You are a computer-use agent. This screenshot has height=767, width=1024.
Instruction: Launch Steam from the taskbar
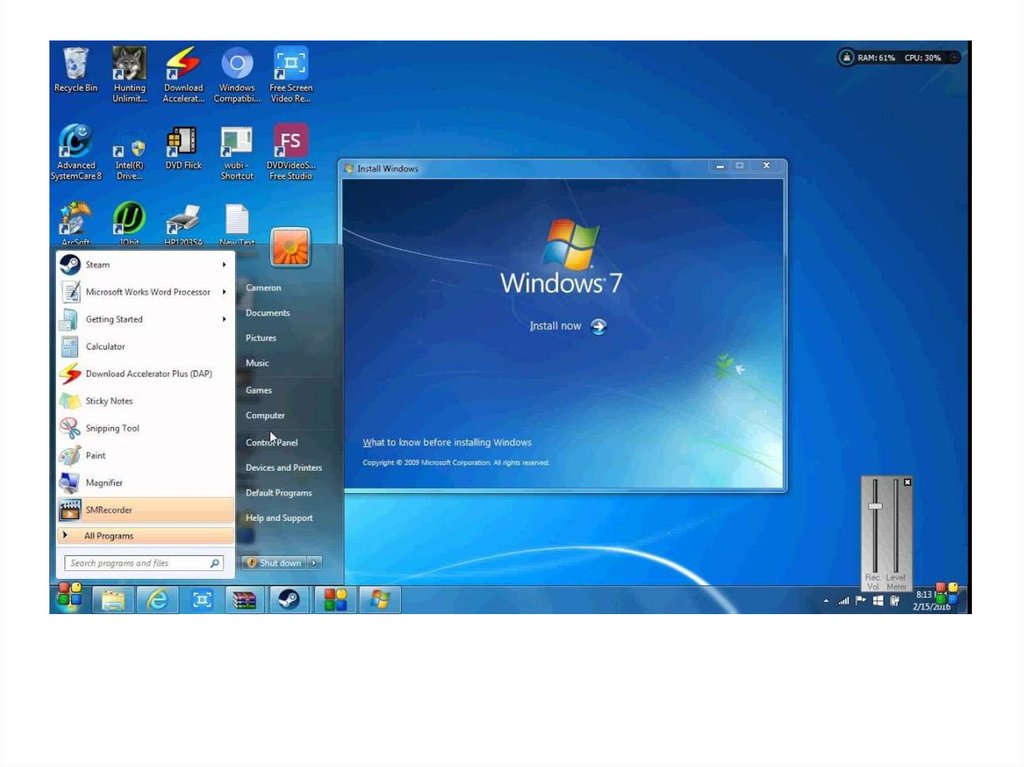pos(287,600)
